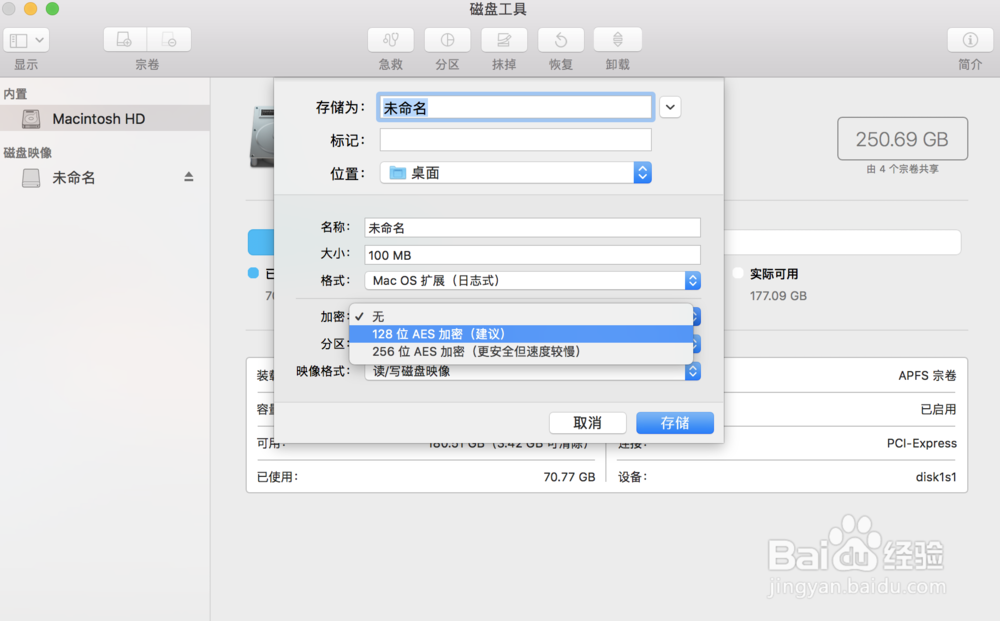Click the 内置 sidebar section header
The image size is (1000, 621).
click(x=15, y=94)
